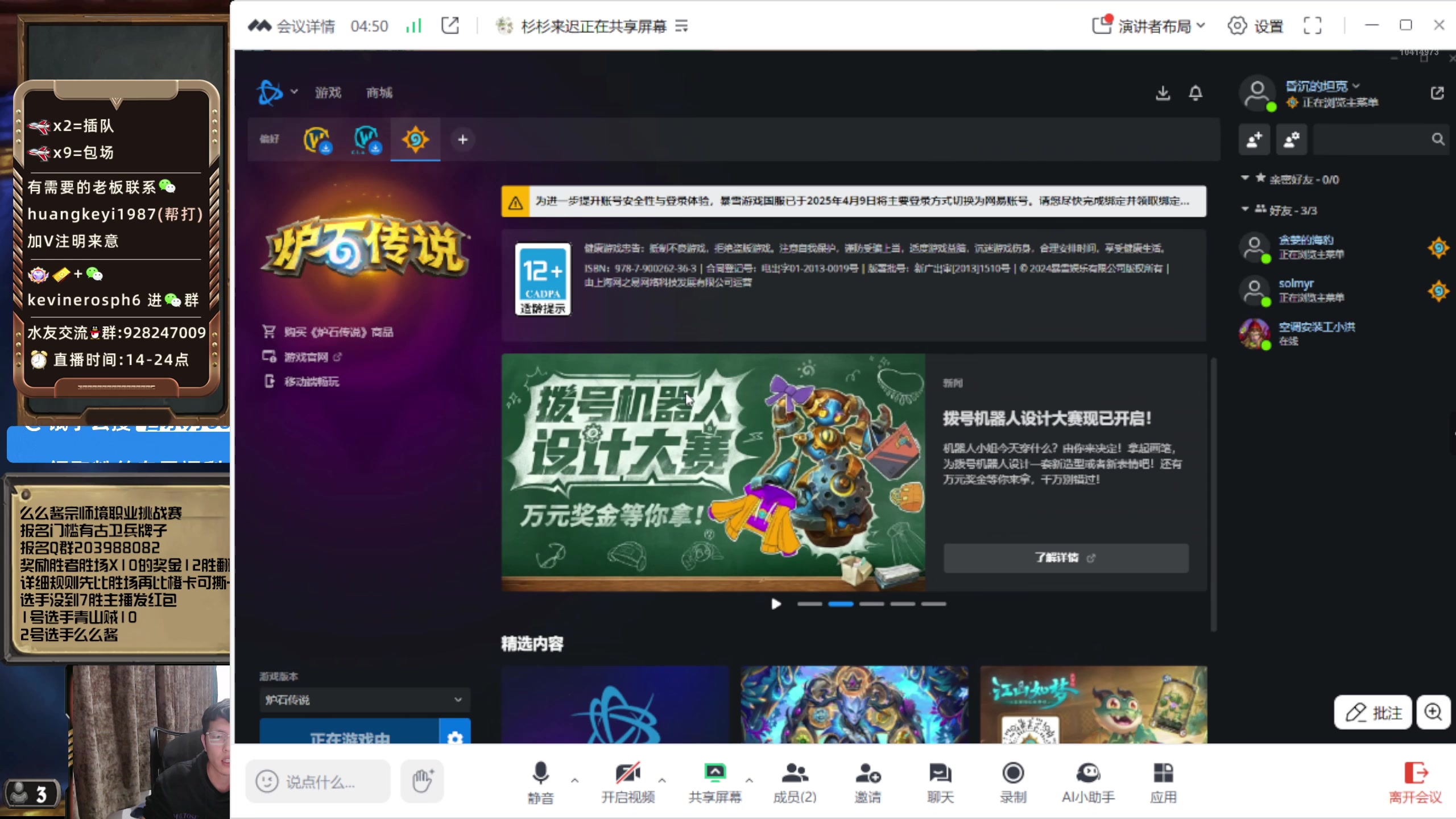Click the 批注 annotate button
The height and width of the screenshot is (819, 1456).
point(1373,712)
